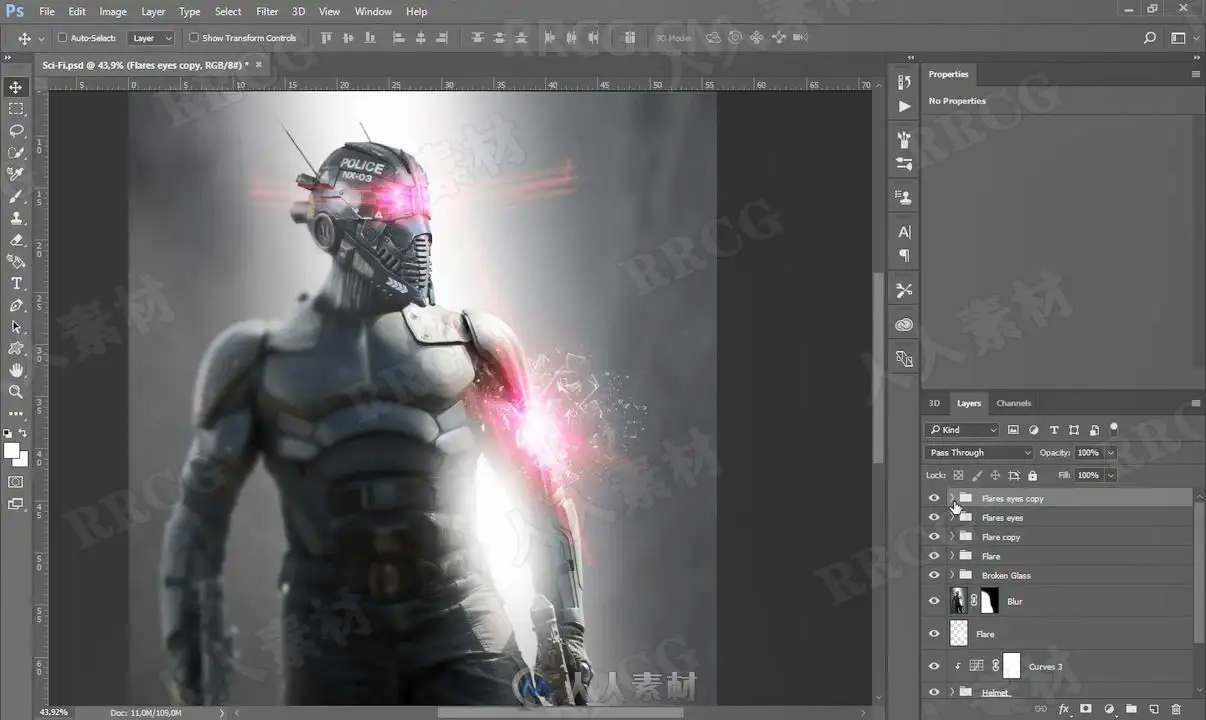Viewport: 1206px width, 720px height.
Task: Open the Actions panel play icon
Action: [x=904, y=106]
